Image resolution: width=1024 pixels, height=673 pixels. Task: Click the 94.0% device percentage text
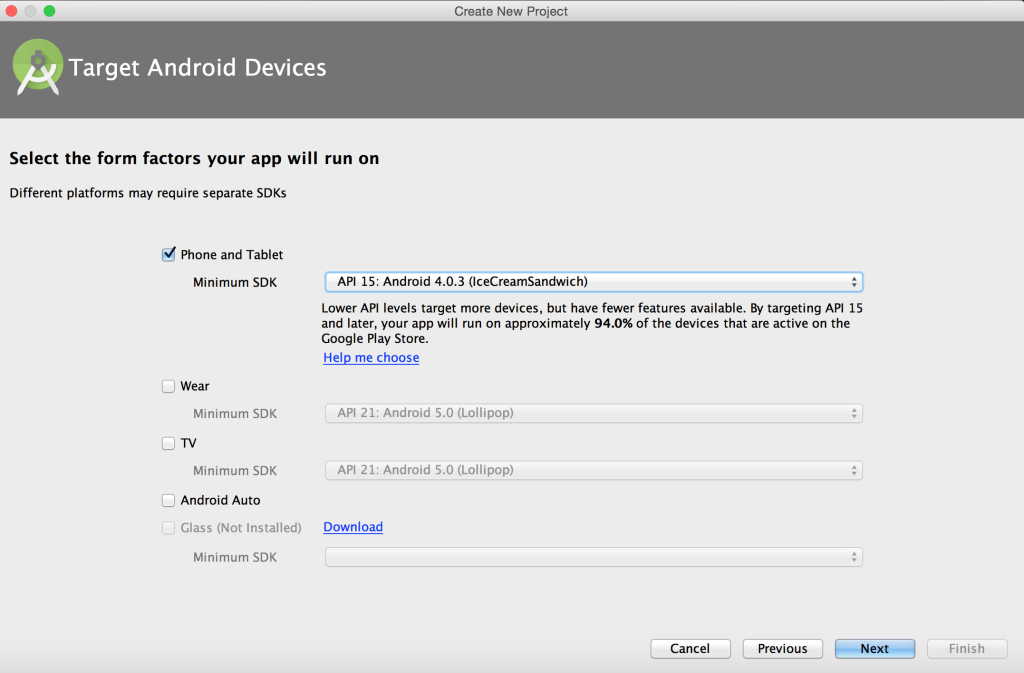pos(613,323)
